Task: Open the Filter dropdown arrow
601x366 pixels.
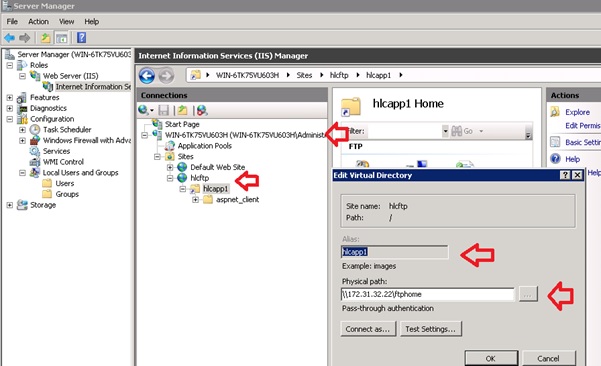Action: pos(445,131)
